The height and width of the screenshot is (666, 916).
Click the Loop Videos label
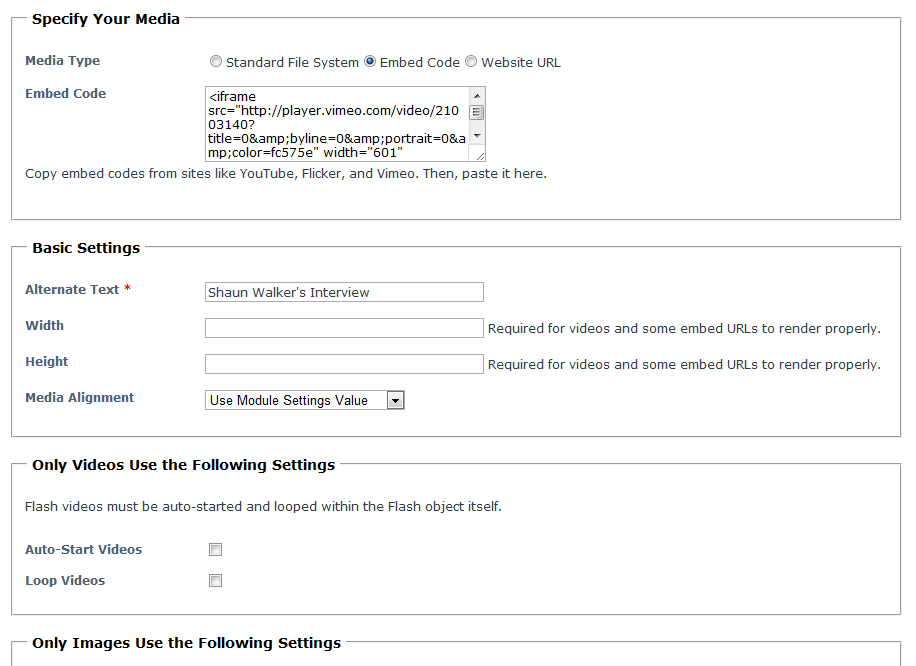65,580
